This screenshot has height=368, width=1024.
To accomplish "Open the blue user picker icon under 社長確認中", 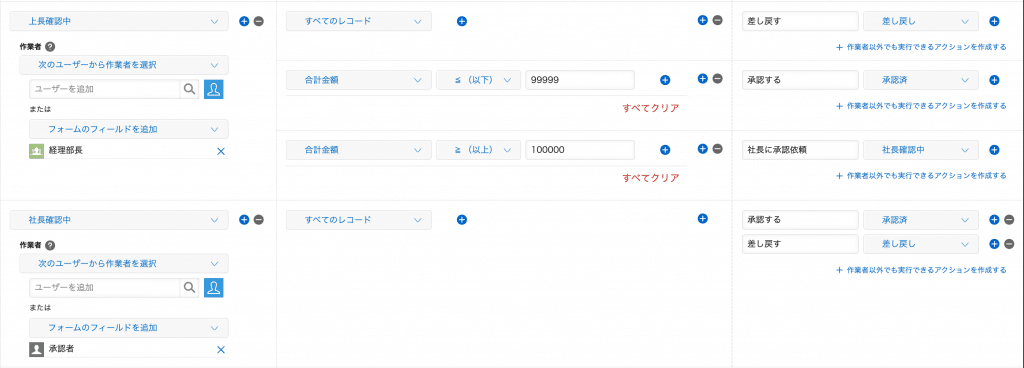I will tap(214, 287).
